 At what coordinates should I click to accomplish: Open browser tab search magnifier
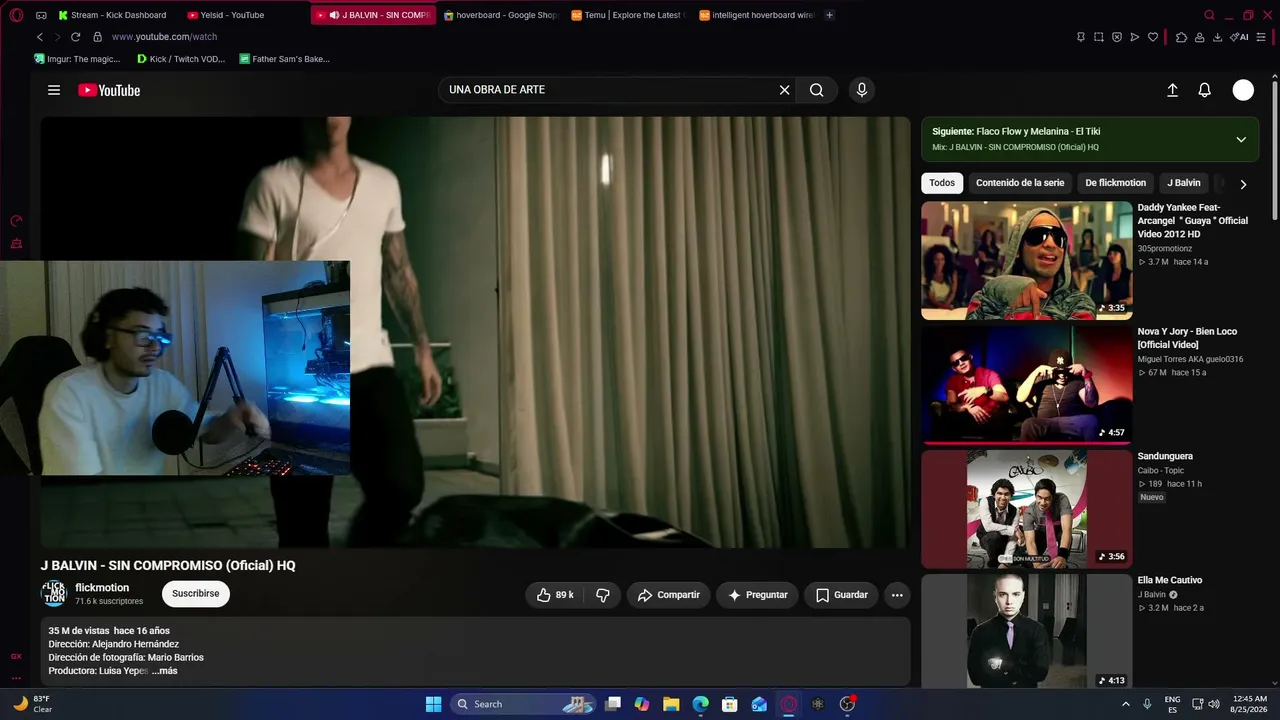[1209, 15]
